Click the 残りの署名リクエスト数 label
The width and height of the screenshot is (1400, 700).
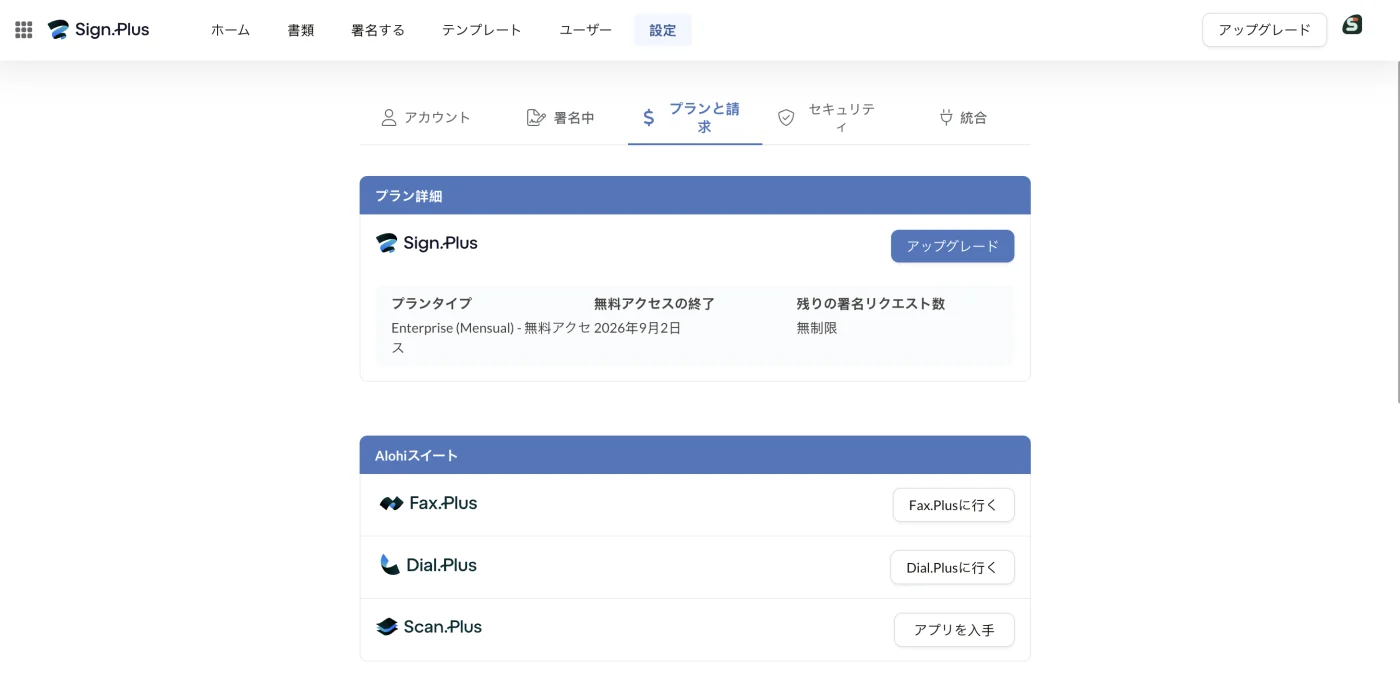click(x=871, y=303)
